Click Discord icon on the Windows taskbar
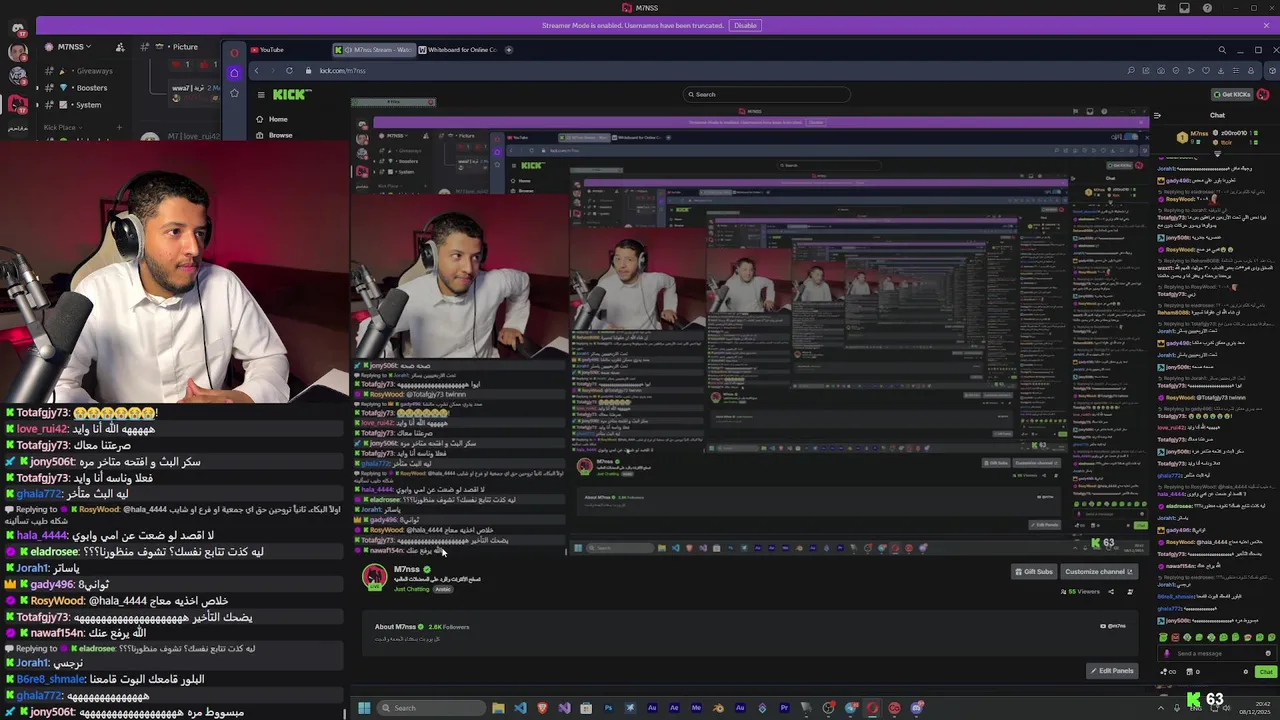1280x720 pixels. click(916, 708)
